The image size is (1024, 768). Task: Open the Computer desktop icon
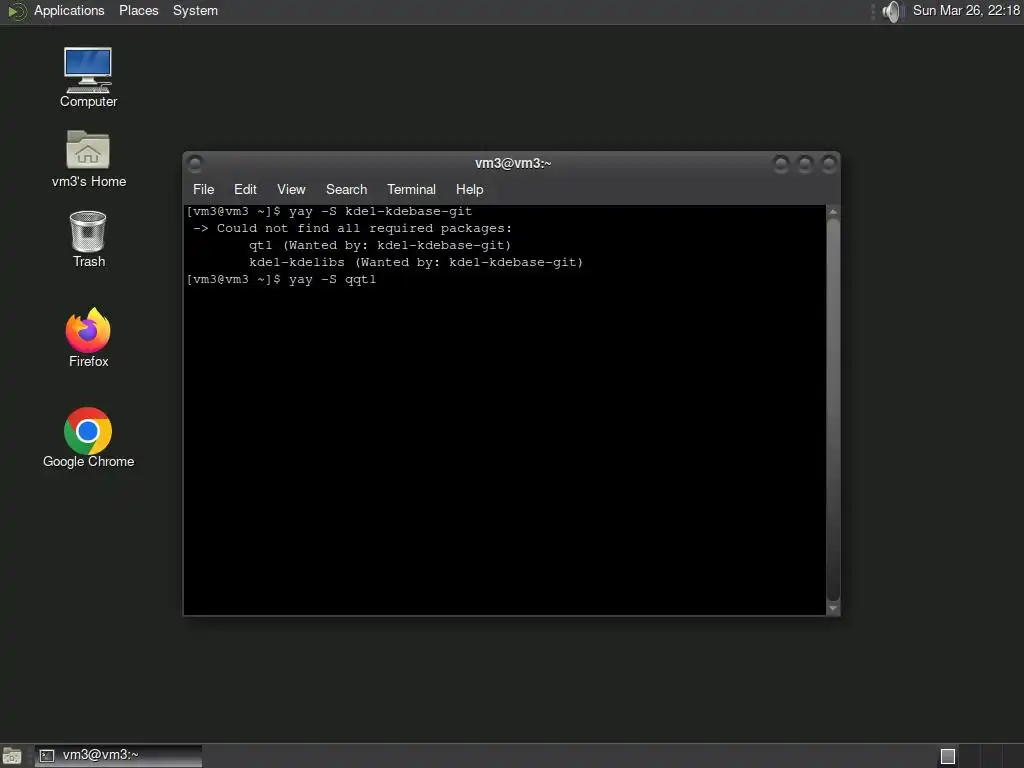coord(88,77)
